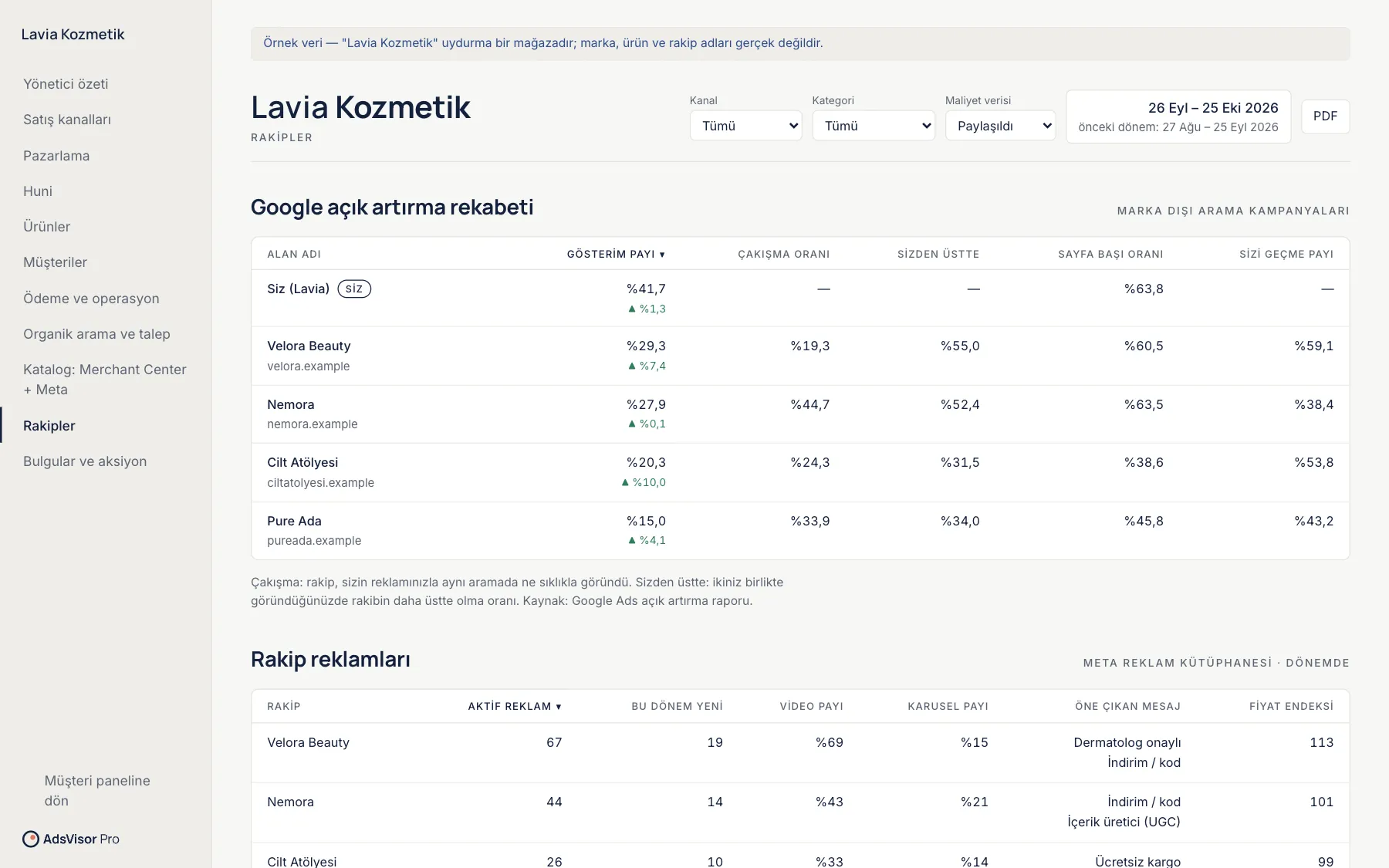The width and height of the screenshot is (1389, 868).
Task: Click velora.example domain text
Action: point(308,366)
